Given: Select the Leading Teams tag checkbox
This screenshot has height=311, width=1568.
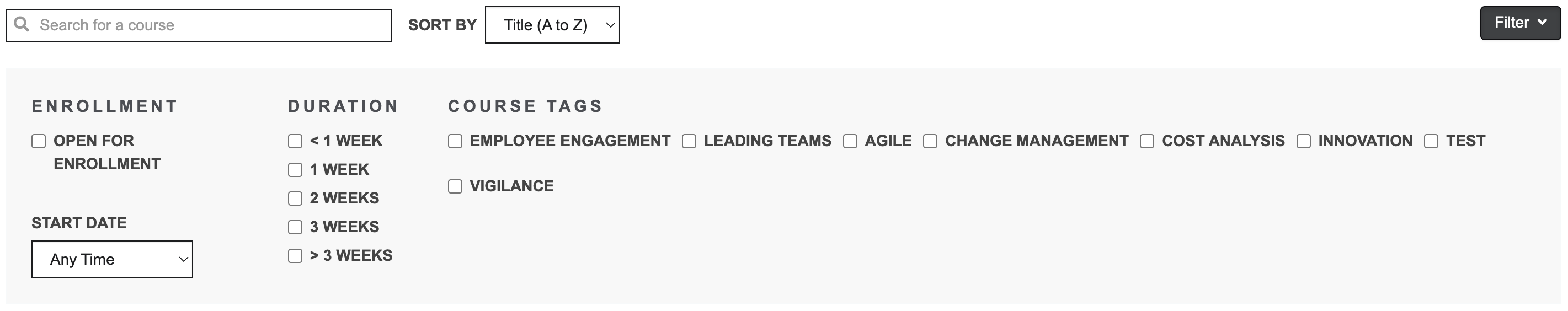Looking at the screenshot, I should tap(689, 141).
